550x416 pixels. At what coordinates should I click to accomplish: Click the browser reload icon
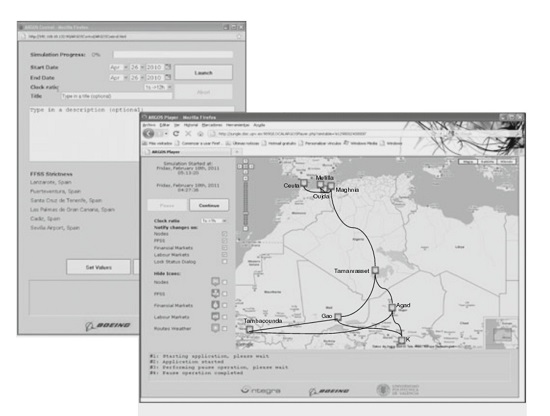pos(176,134)
